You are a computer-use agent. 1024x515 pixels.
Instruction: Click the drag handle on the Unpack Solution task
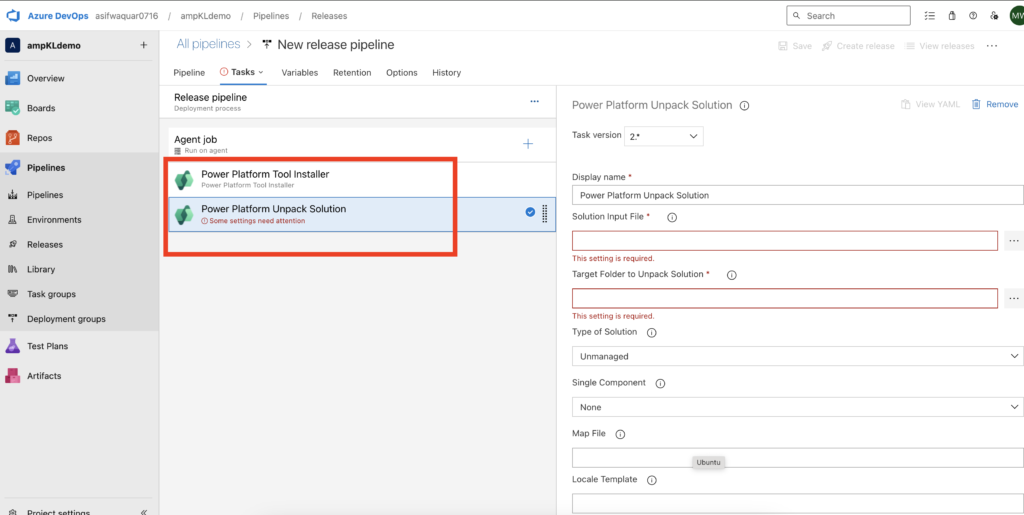545,213
